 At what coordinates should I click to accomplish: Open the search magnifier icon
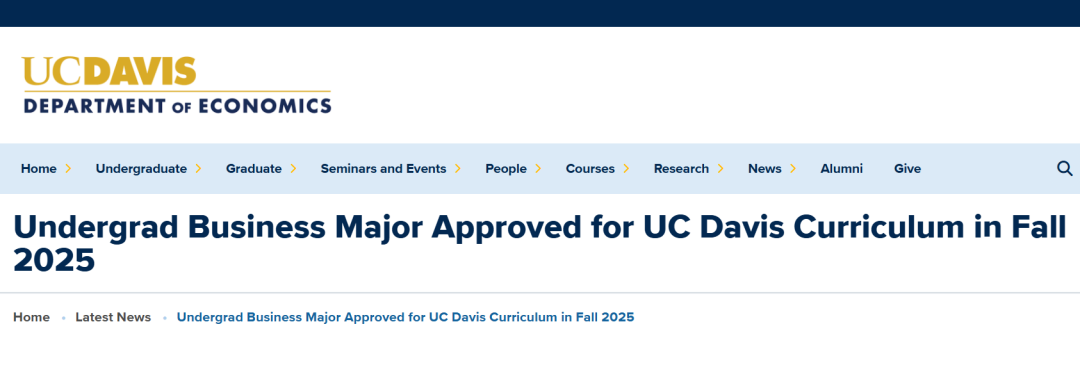click(1064, 169)
